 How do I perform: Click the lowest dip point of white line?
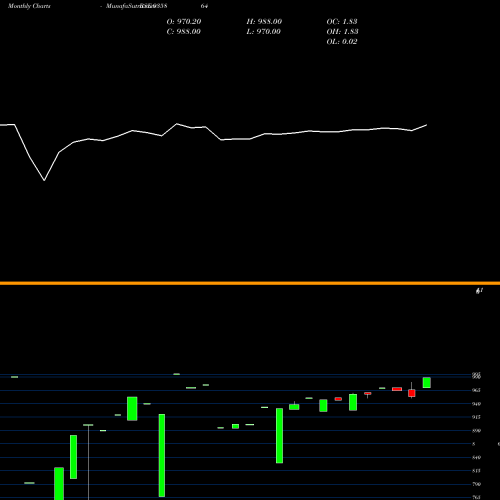44,180
